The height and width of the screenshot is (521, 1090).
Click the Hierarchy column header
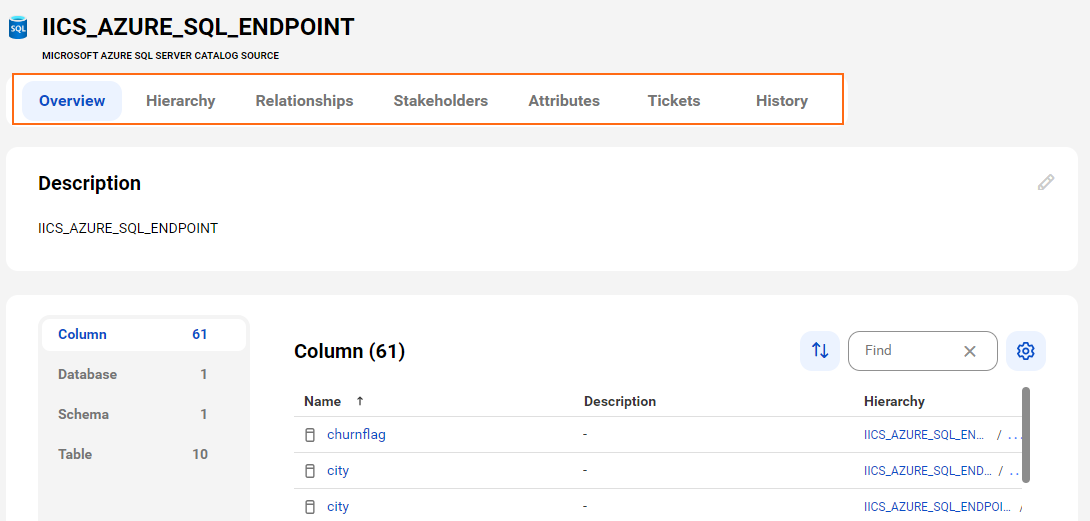coord(894,401)
